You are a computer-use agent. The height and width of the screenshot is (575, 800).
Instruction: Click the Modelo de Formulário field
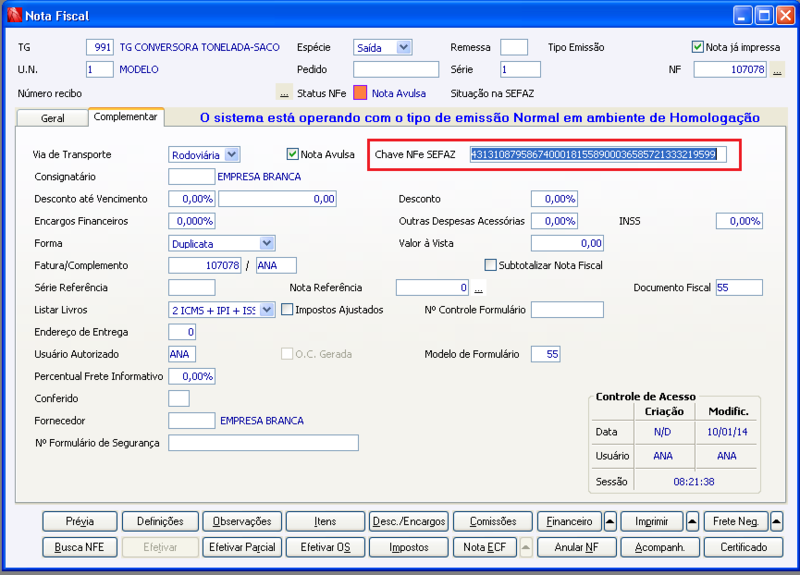(x=546, y=354)
